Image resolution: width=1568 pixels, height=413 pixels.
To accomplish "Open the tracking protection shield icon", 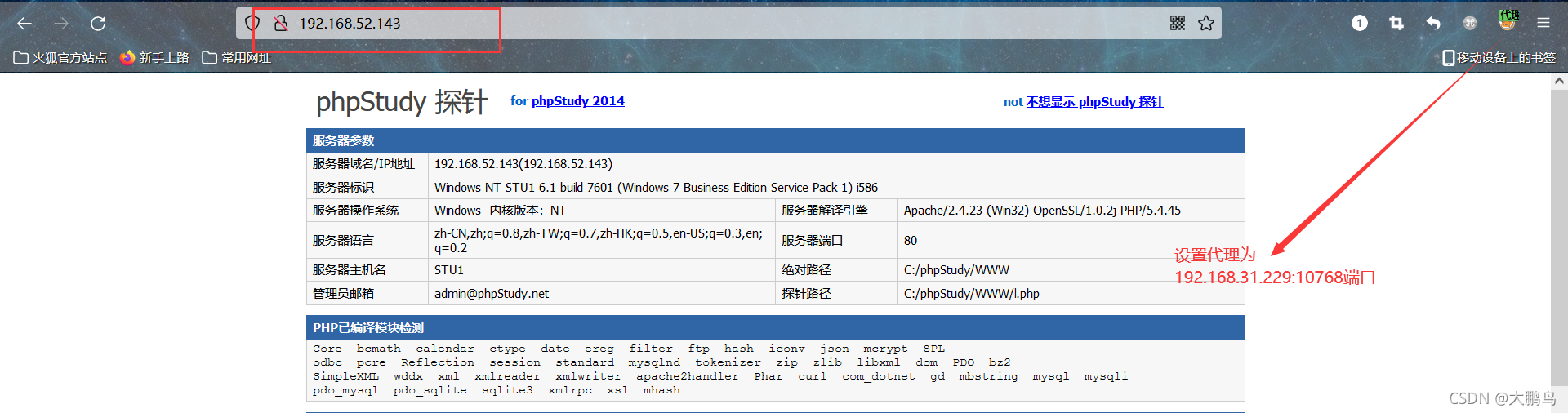I will coord(252,23).
